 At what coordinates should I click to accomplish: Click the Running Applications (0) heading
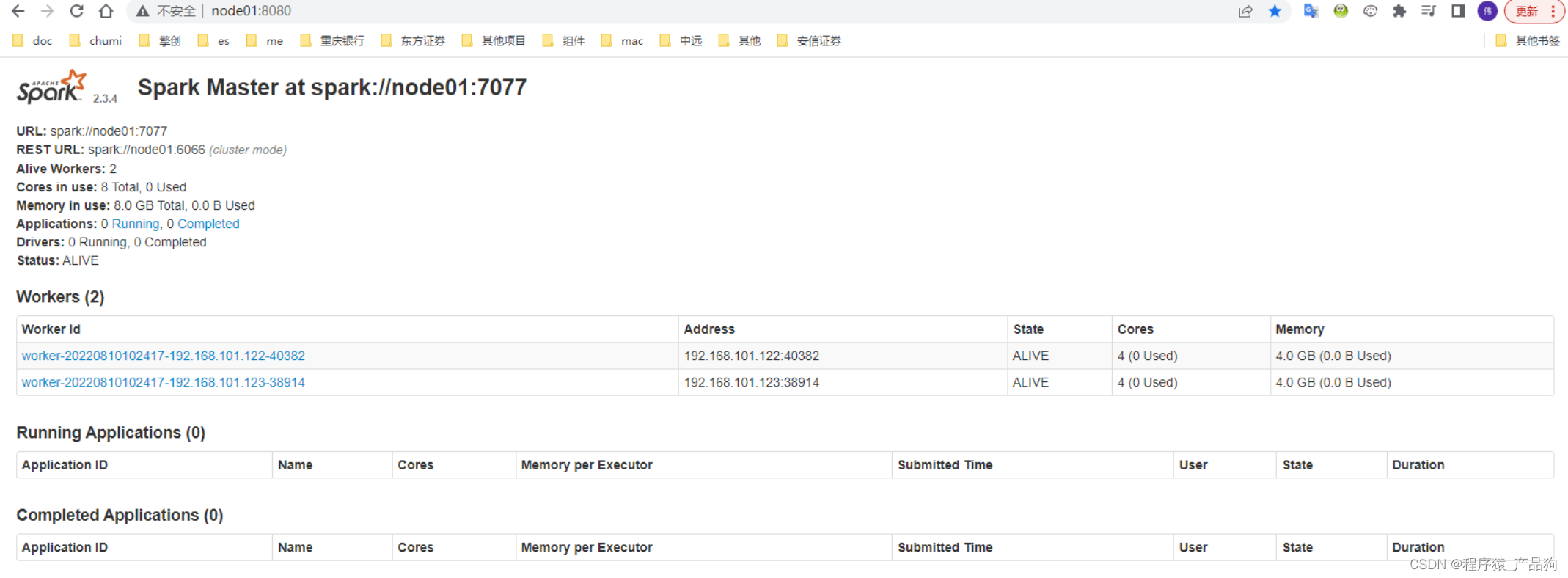[111, 433]
